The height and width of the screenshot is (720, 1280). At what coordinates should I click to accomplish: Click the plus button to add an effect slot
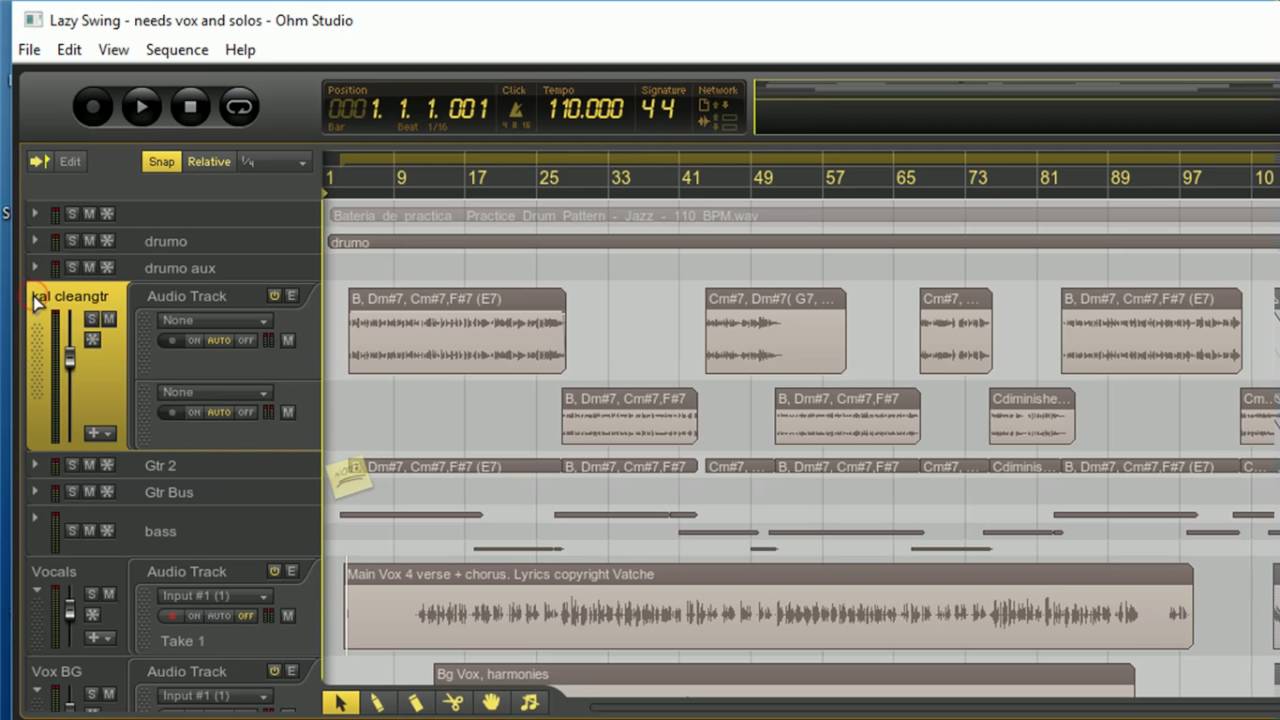pyautogui.click(x=95, y=433)
